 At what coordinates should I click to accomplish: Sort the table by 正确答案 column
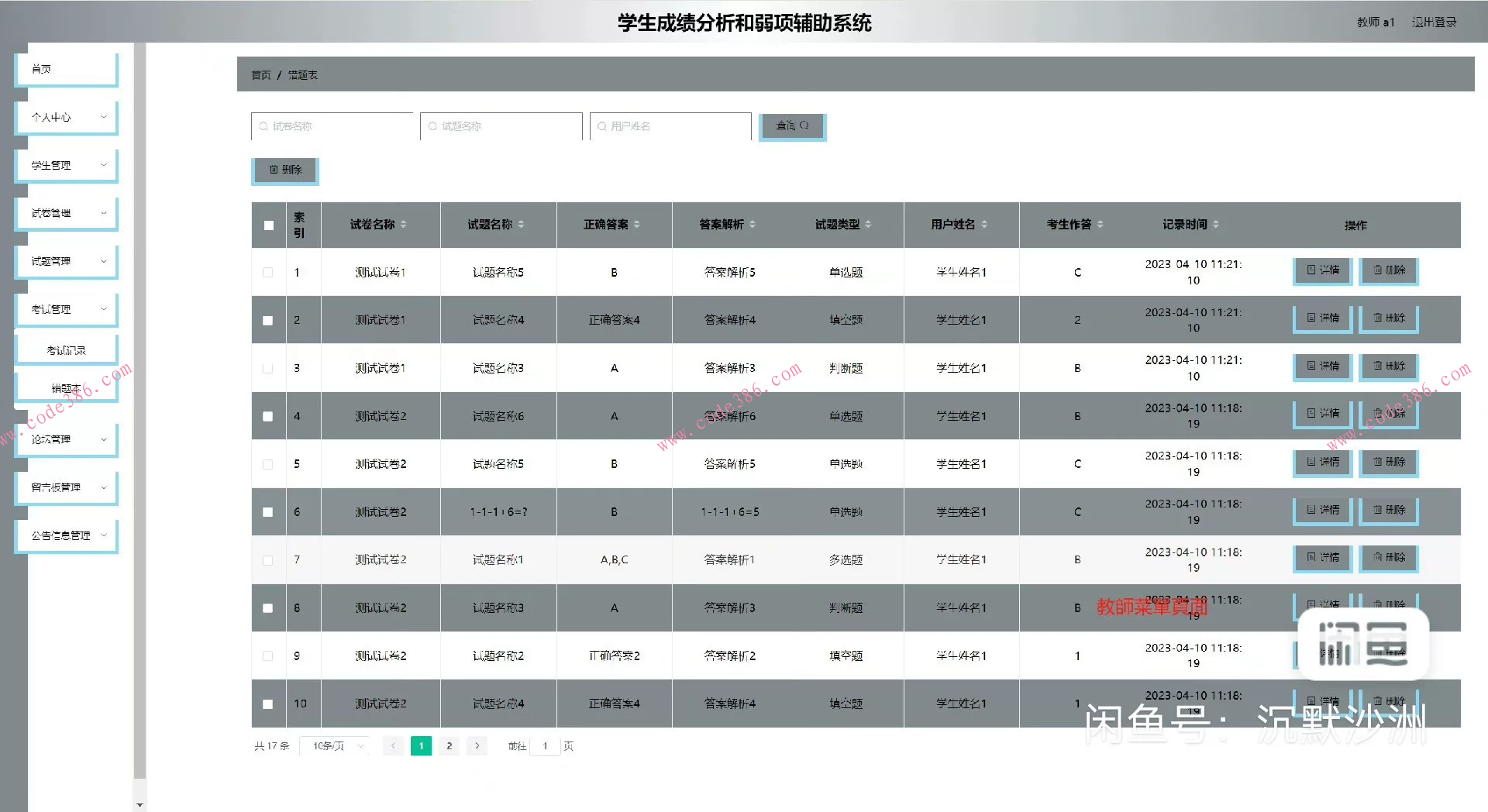point(637,225)
